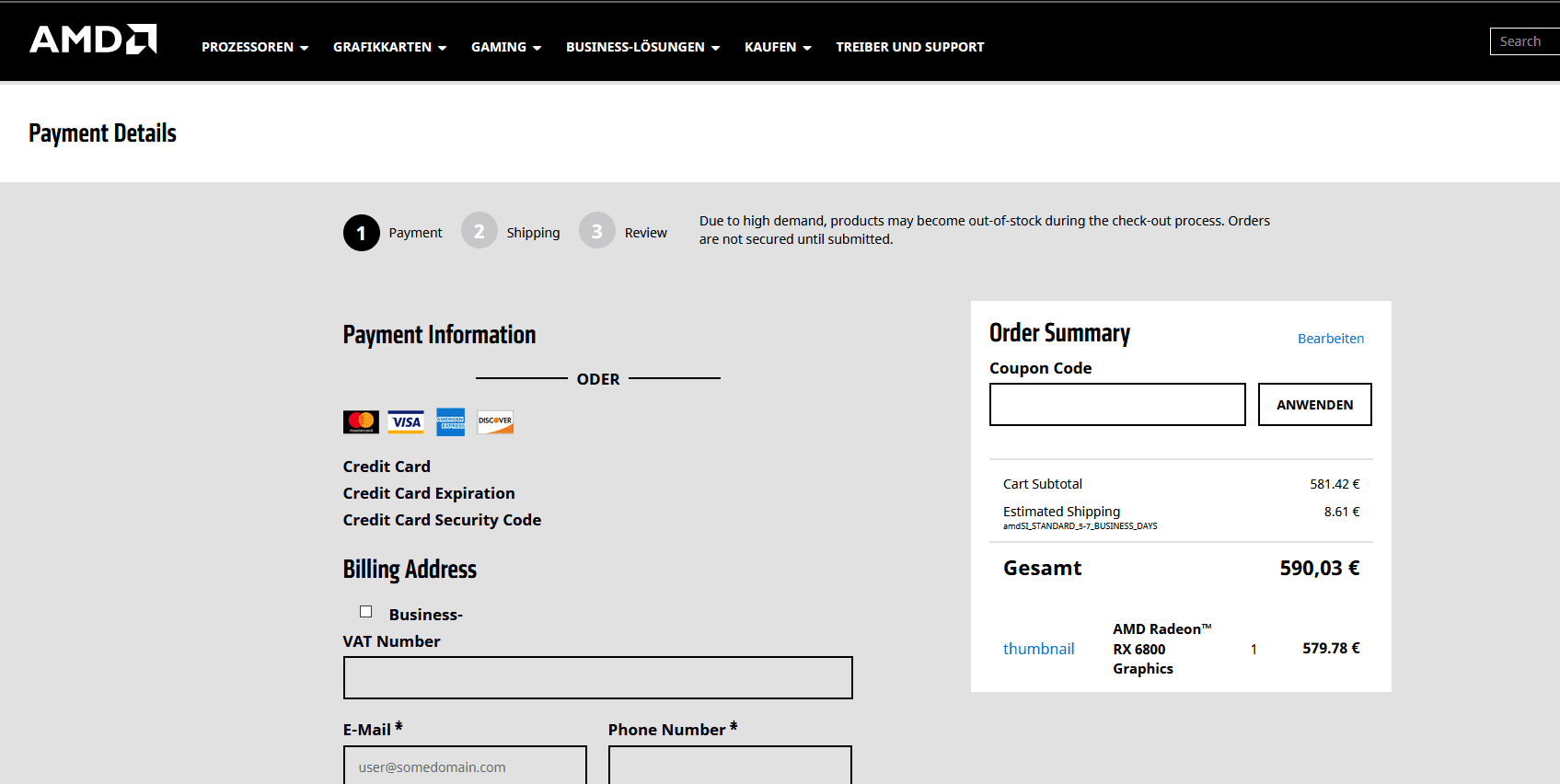Click the Bearbeiten link
Image resolution: width=1560 pixels, height=784 pixels.
pyautogui.click(x=1331, y=339)
